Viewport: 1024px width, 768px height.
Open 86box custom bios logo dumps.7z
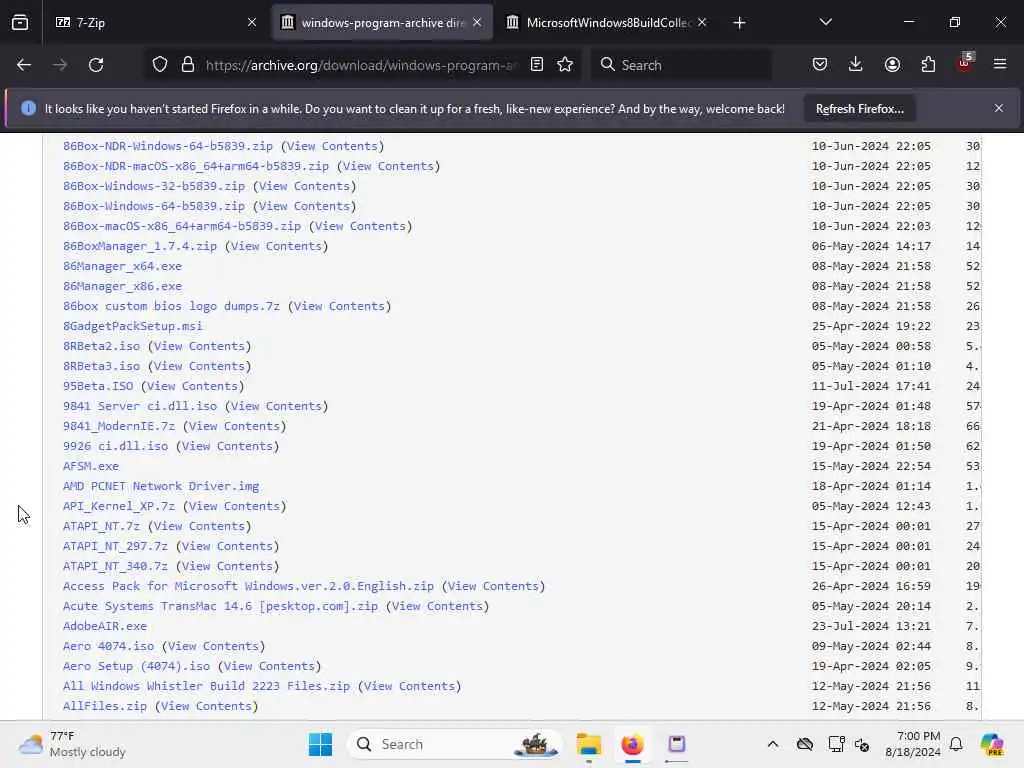(171, 306)
